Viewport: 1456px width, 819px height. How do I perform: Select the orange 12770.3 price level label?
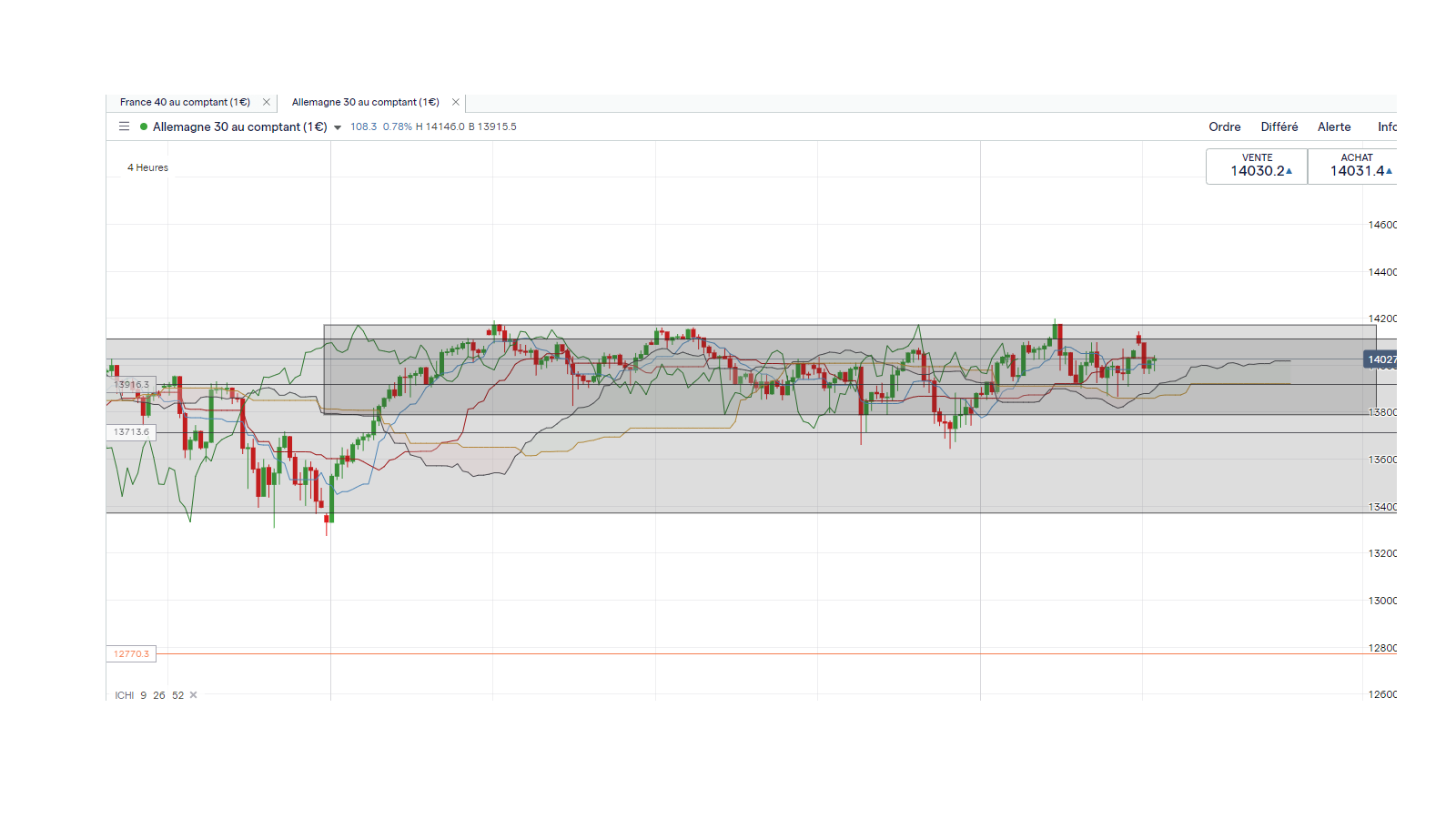131,653
